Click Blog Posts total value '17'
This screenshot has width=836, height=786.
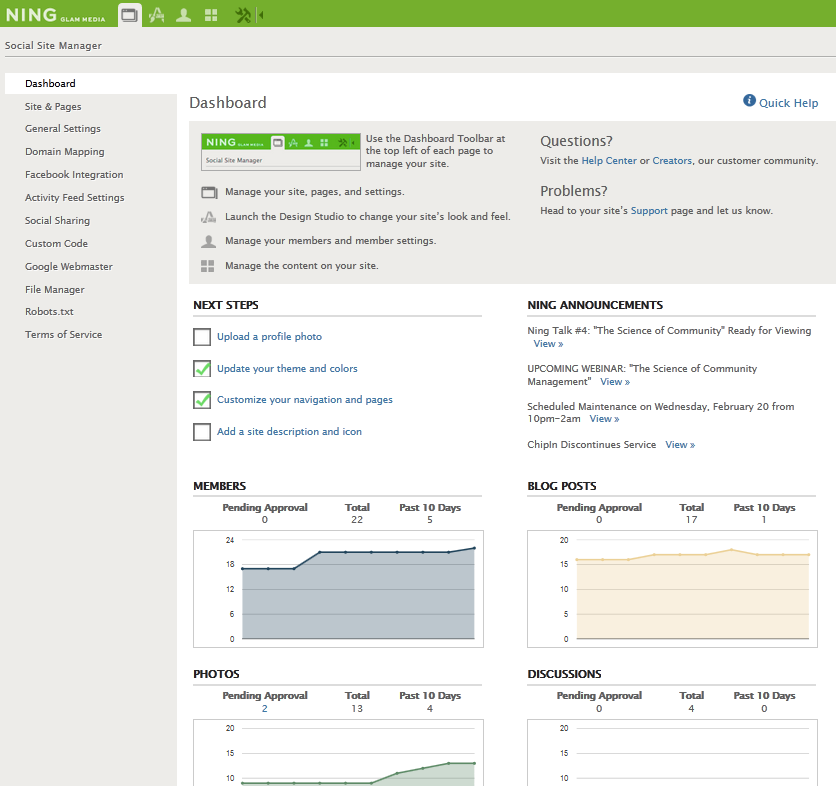click(x=691, y=520)
